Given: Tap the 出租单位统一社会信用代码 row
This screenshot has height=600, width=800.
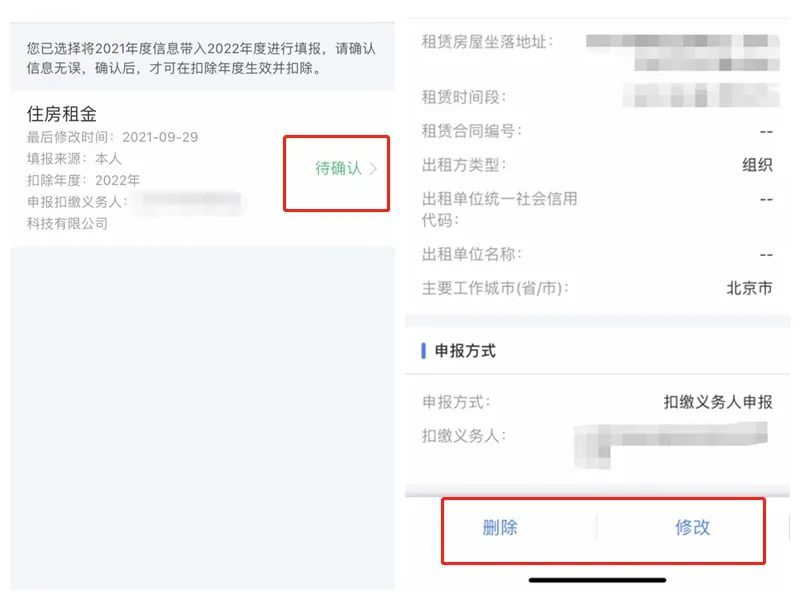Looking at the screenshot, I should [x=597, y=209].
